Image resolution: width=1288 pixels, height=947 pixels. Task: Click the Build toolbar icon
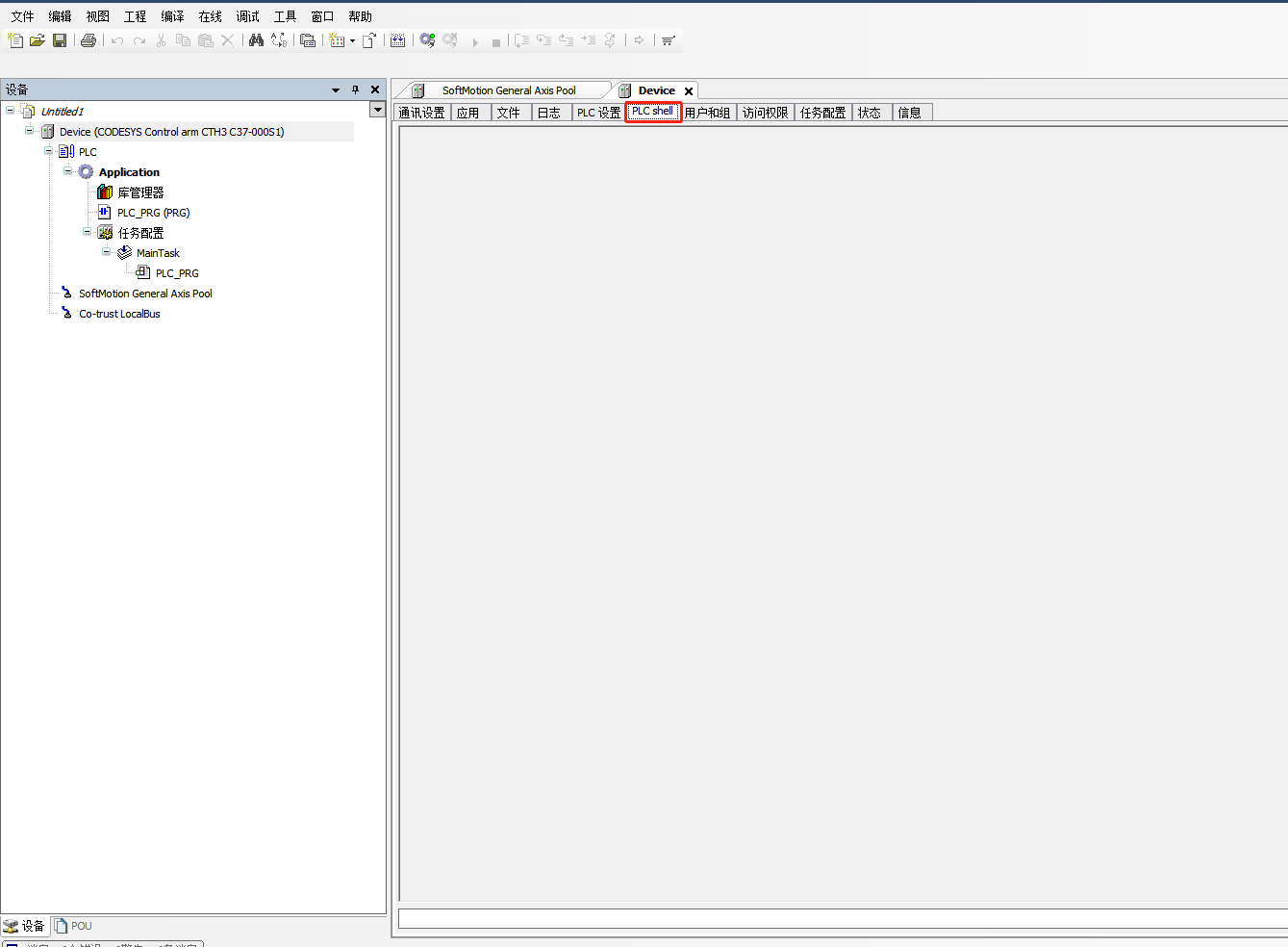[x=397, y=40]
